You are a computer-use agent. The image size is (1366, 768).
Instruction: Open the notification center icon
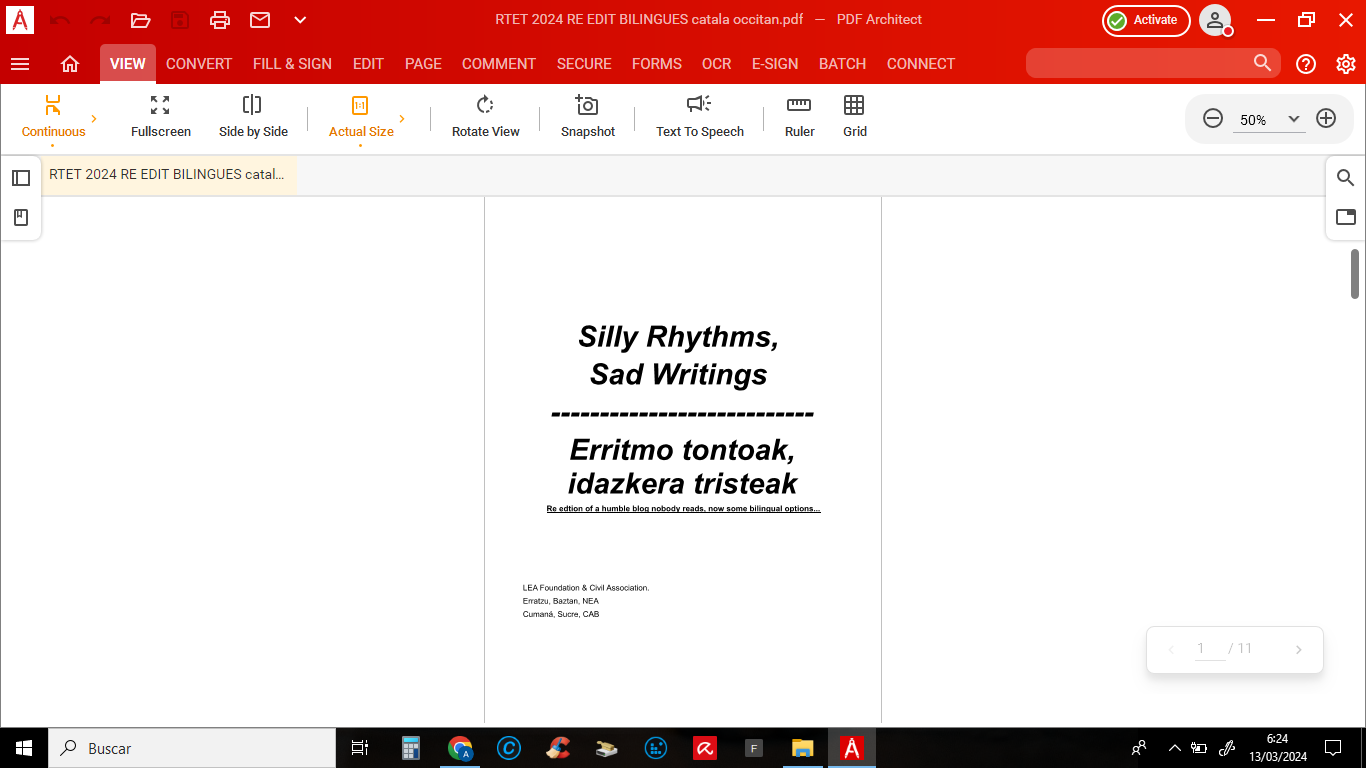coord(1333,748)
